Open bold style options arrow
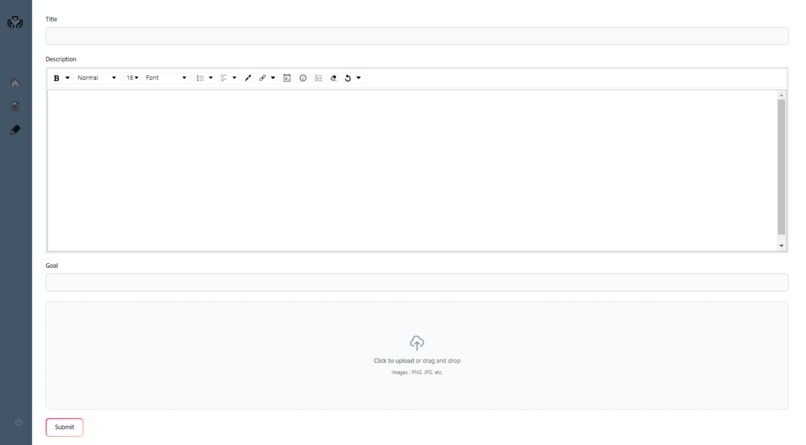This screenshot has height=445, width=806. tap(67, 78)
